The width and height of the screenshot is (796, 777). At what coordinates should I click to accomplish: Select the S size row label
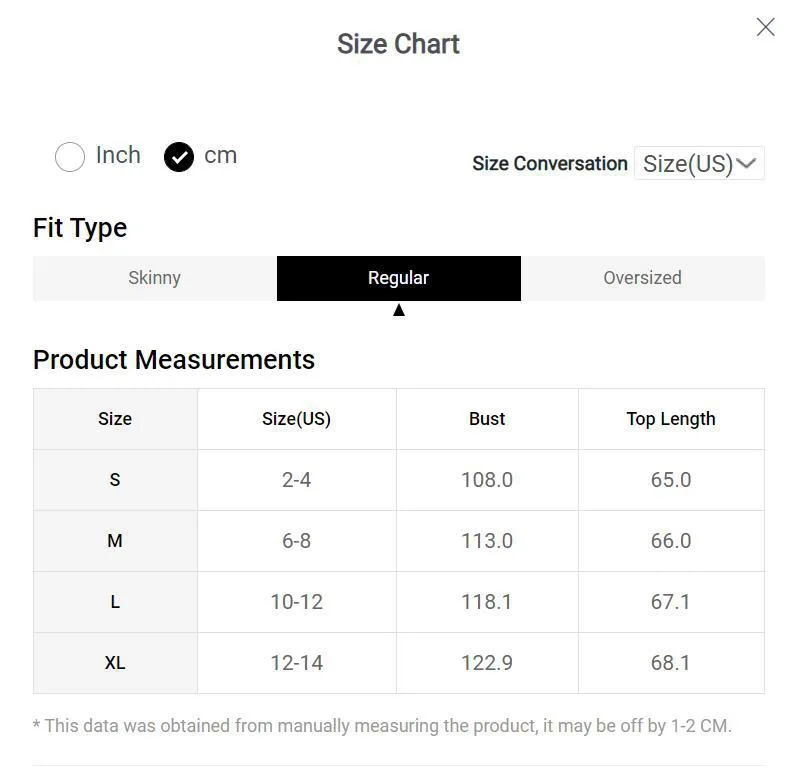click(x=115, y=480)
